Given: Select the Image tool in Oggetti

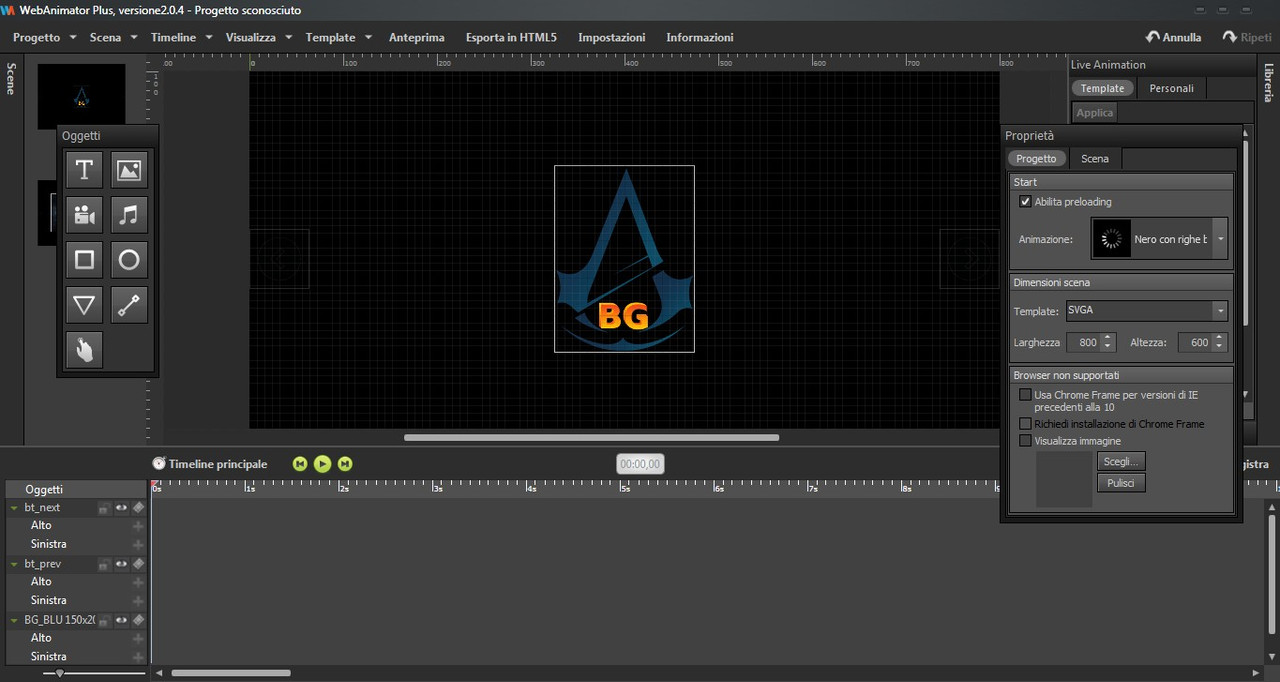Looking at the screenshot, I should [129, 170].
